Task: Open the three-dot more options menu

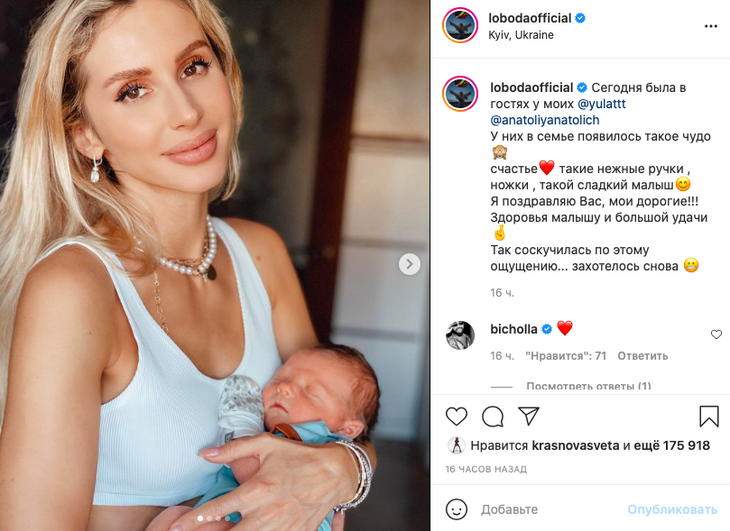Action: coord(710,26)
